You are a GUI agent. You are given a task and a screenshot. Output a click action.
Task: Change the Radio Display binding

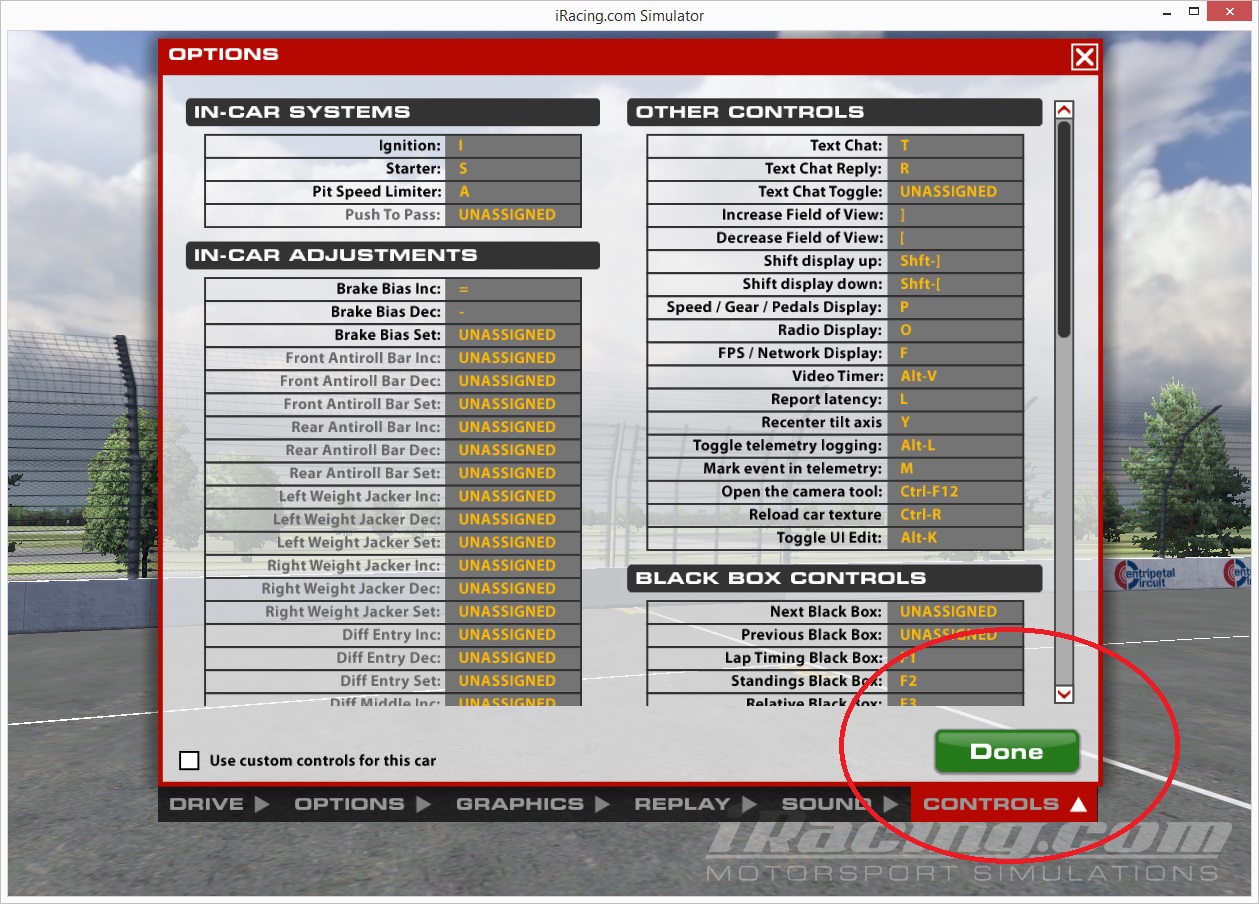[x=955, y=330]
